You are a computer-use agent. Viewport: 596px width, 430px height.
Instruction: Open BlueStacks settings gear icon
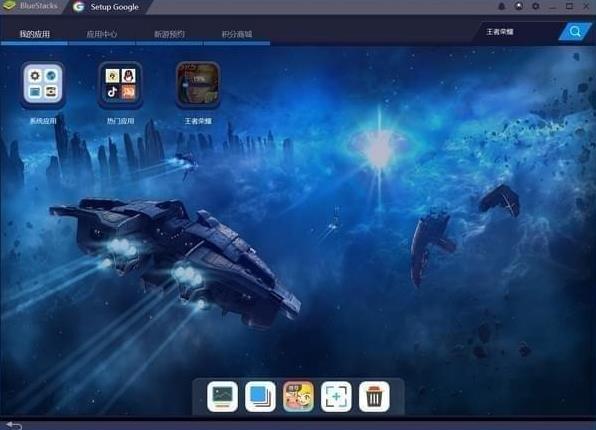pos(536,6)
